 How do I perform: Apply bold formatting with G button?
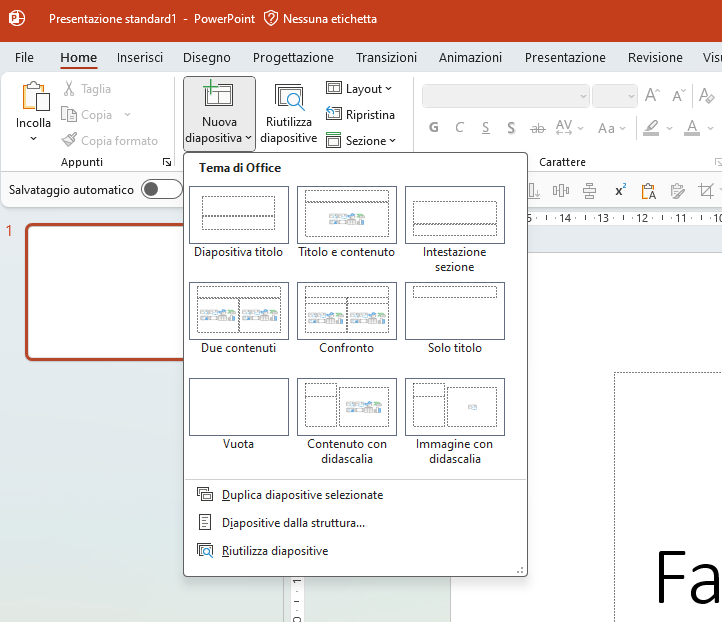coord(434,128)
